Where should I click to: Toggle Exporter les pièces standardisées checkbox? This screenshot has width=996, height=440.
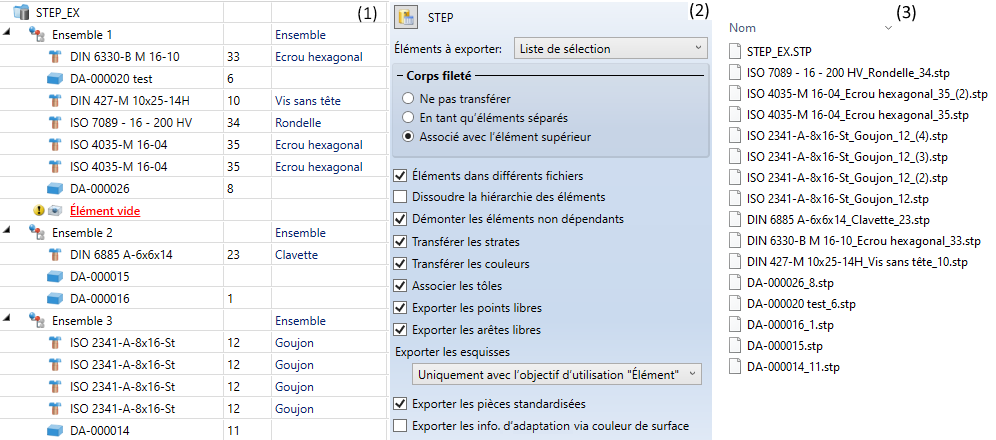[x=401, y=404]
